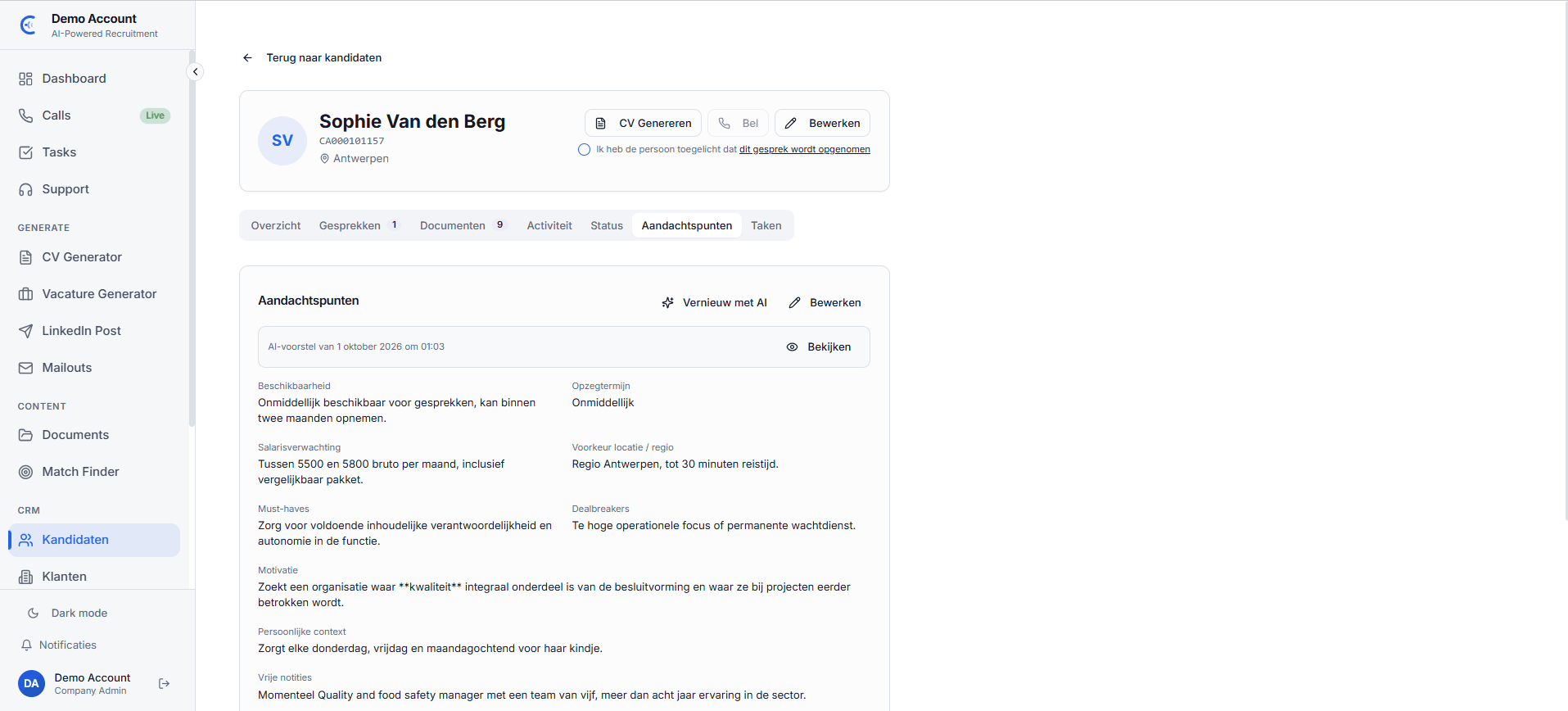Click the Documents folder icon
This screenshot has width=1568, height=711.
click(25, 435)
